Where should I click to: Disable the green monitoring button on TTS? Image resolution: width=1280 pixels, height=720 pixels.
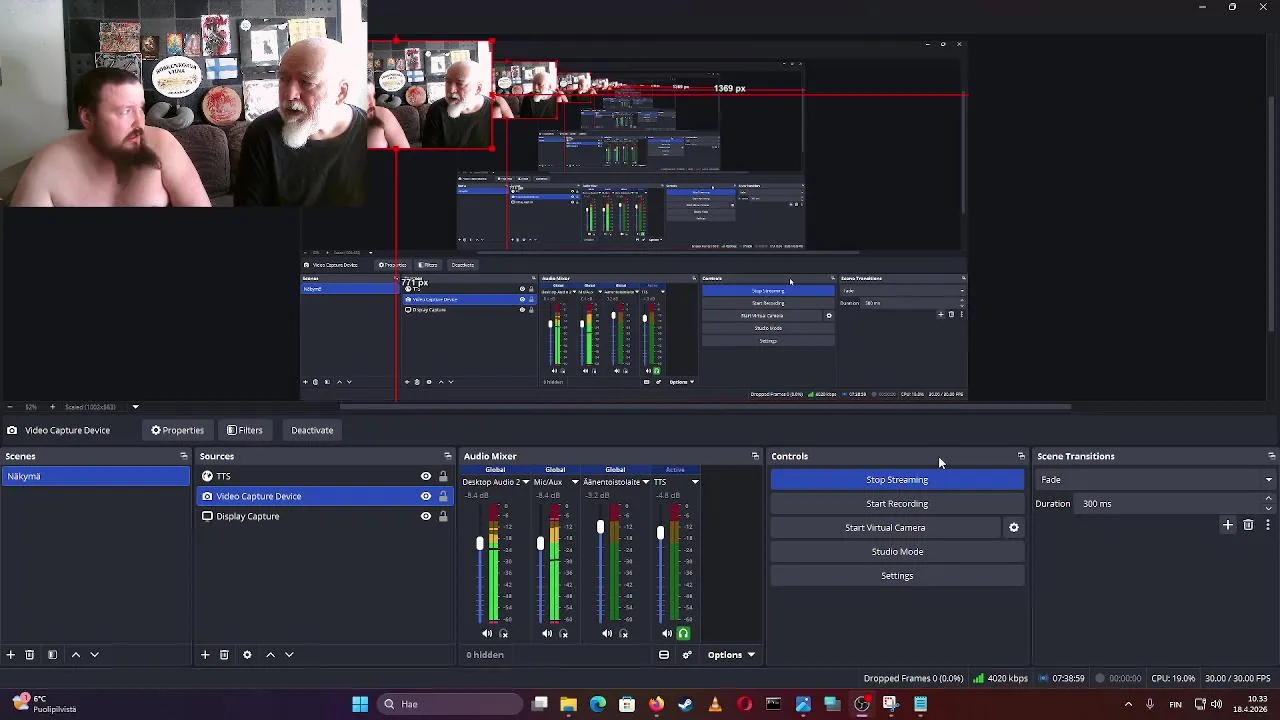coord(683,633)
